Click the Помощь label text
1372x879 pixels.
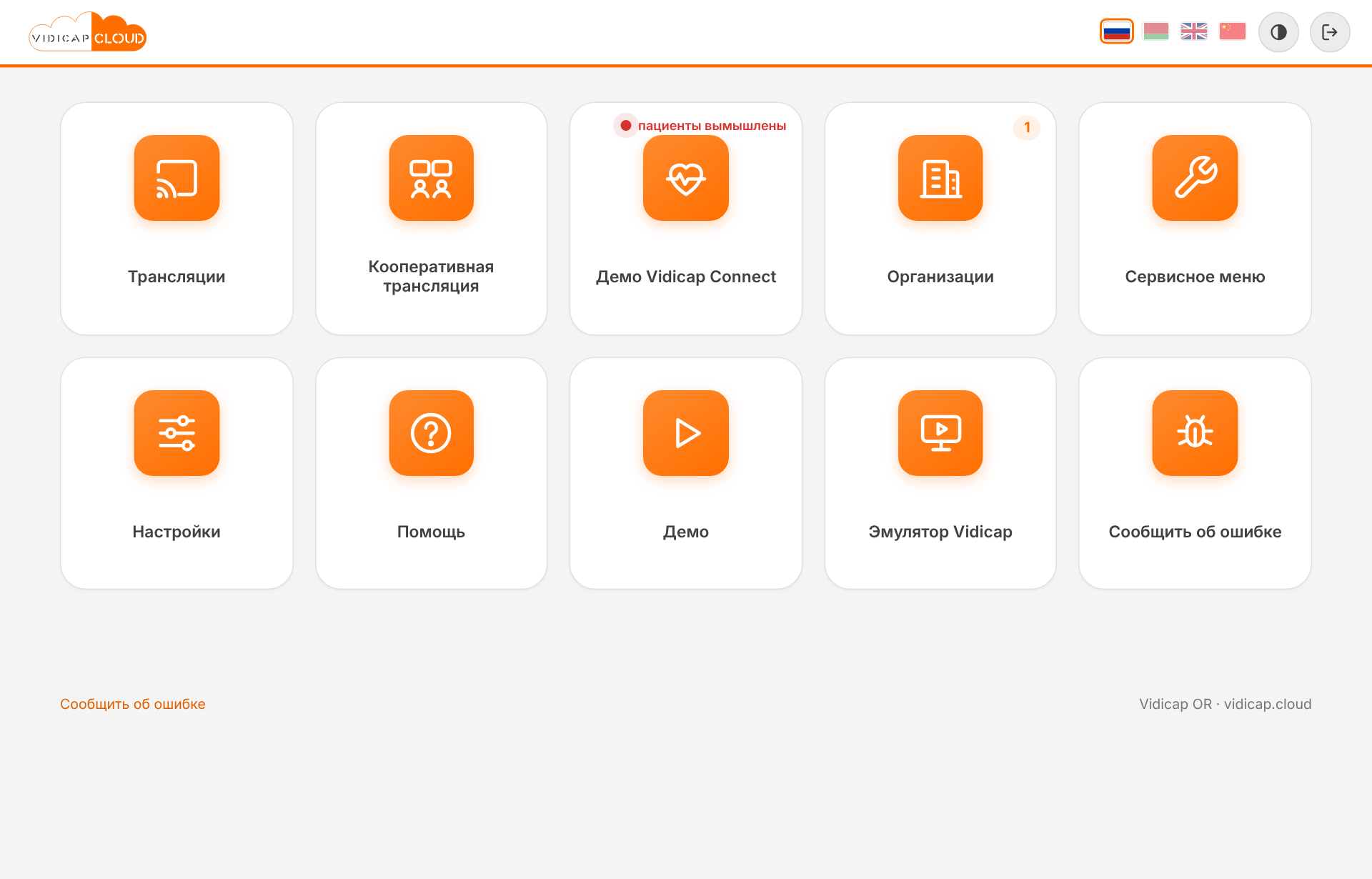pyautogui.click(x=431, y=532)
